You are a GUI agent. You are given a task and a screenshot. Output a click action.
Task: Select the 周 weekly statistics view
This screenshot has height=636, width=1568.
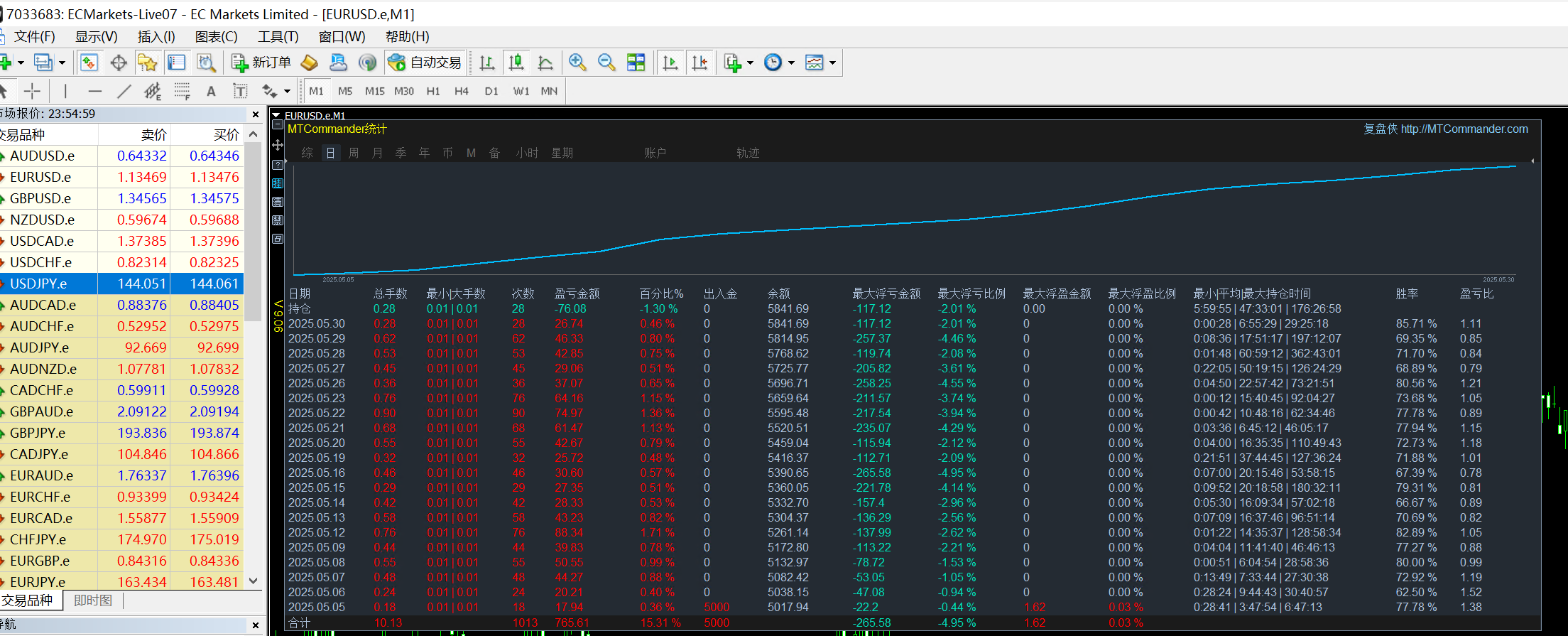tap(354, 153)
